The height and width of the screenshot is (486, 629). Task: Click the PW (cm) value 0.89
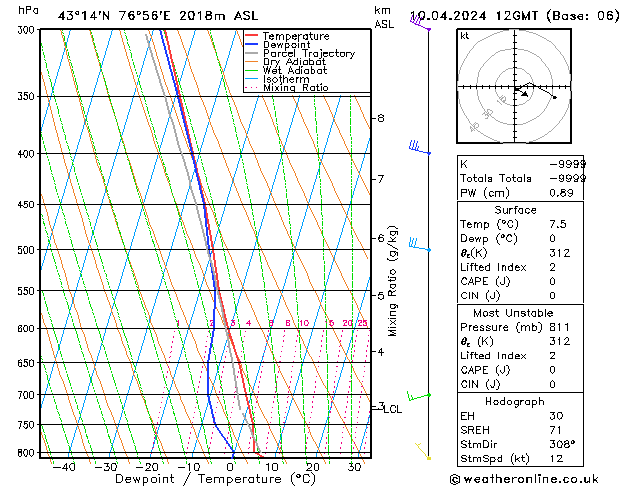(561, 193)
